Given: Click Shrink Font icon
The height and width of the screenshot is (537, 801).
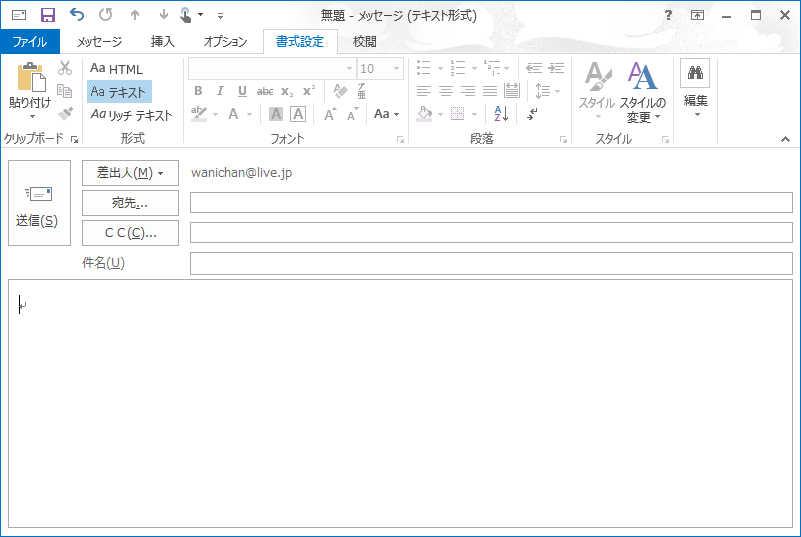Looking at the screenshot, I should [x=352, y=114].
